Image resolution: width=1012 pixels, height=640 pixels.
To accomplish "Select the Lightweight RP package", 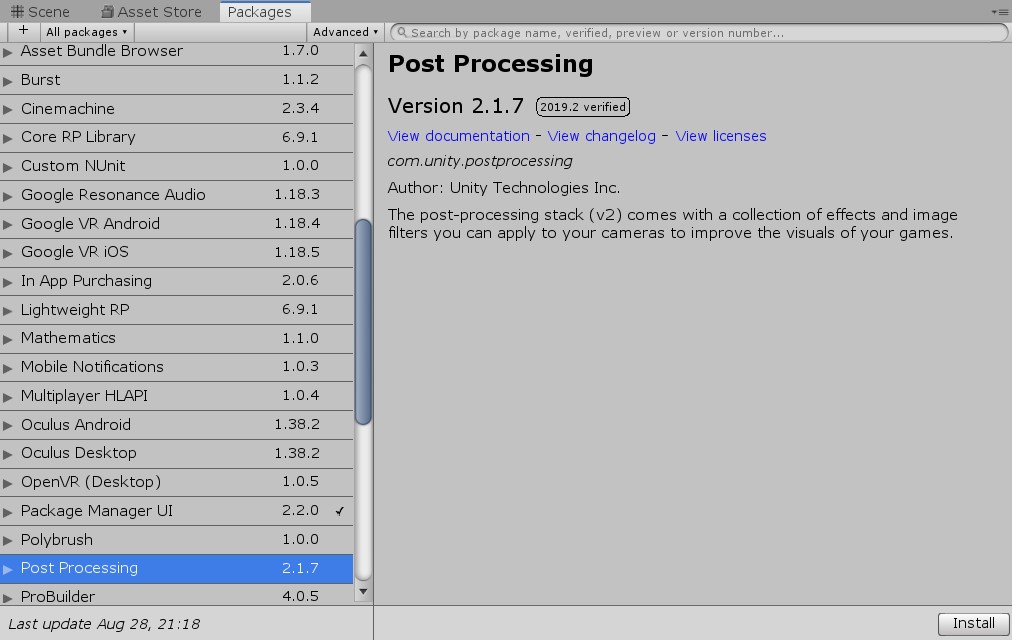I will click(176, 310).
